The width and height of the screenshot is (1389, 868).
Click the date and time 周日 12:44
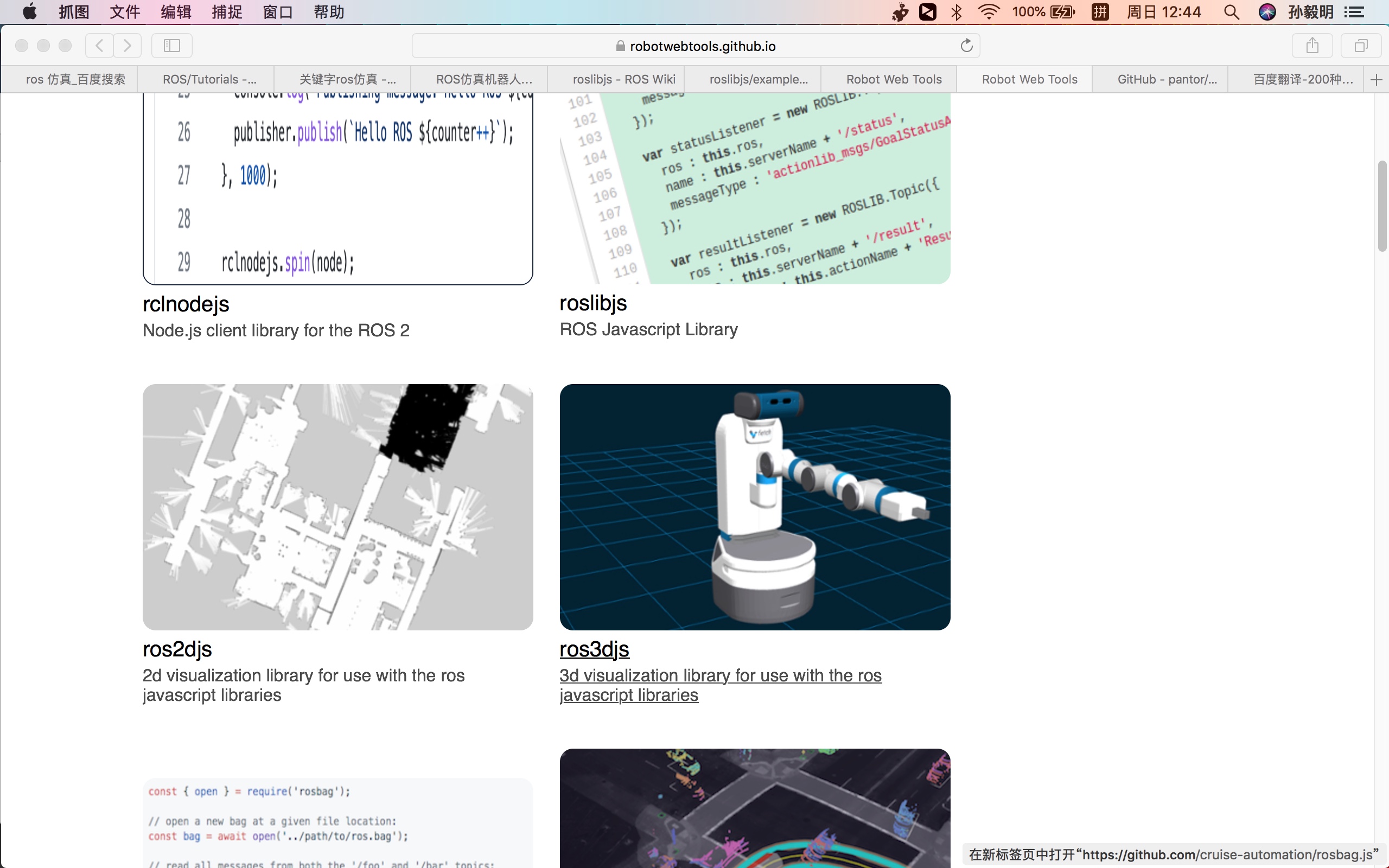(x=1163, y=12)
